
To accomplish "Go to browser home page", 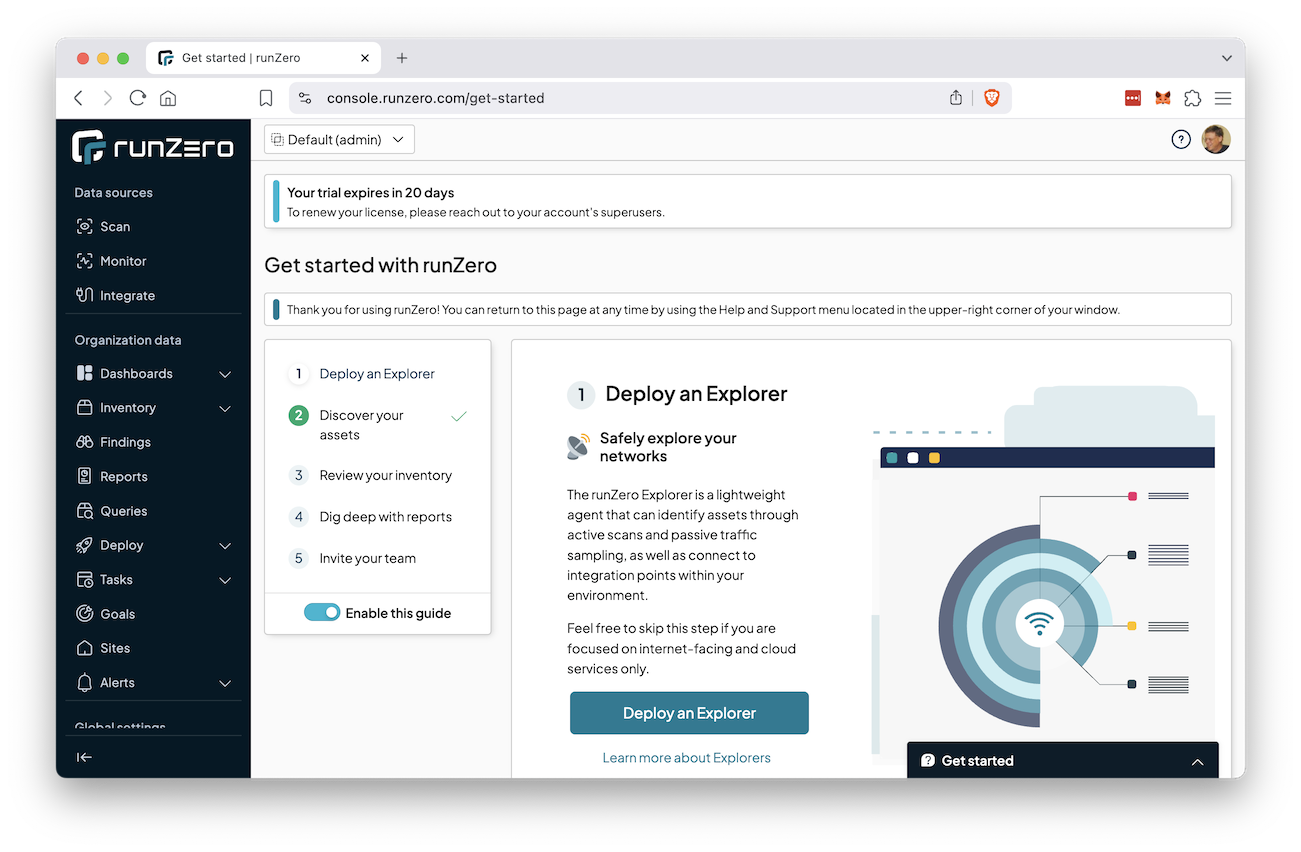I will coord(168,98).
